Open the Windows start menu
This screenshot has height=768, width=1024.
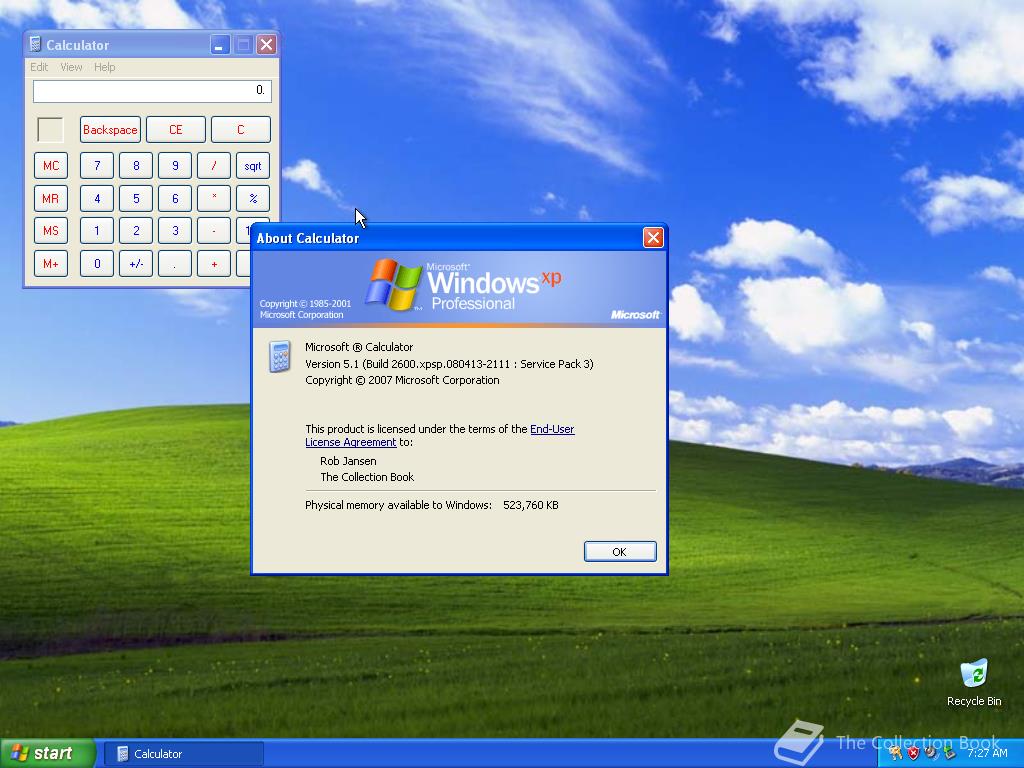click(48, 754)
